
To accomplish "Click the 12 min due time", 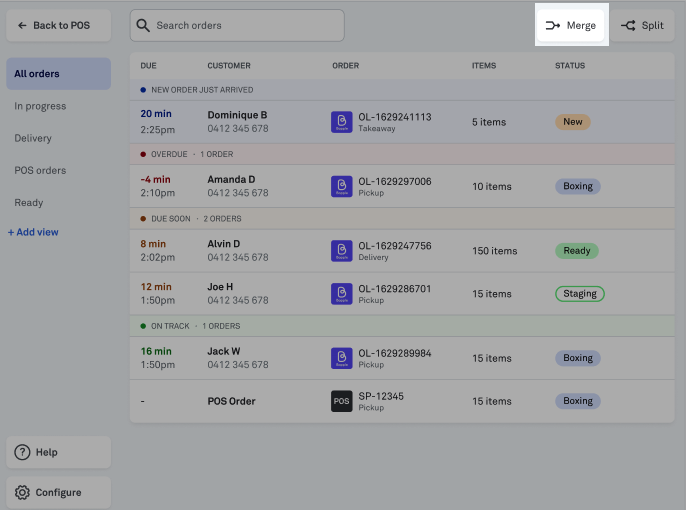I will point(156,286).
